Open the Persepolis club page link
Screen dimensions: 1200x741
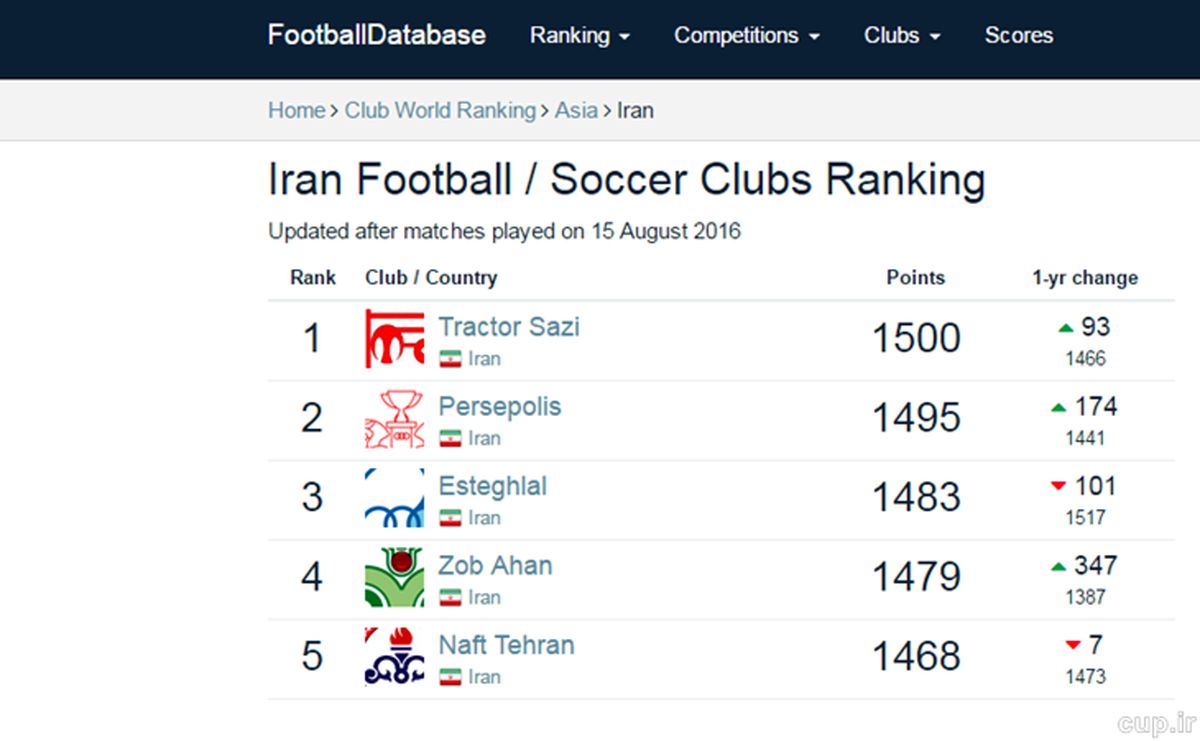[x=499, y=407]
